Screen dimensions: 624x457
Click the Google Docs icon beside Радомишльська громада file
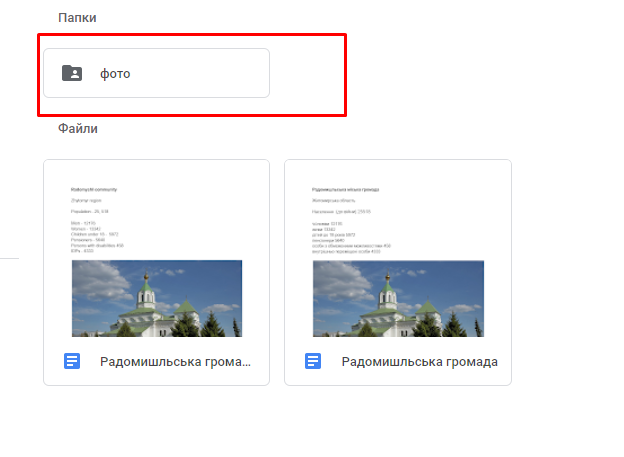tap(313, 361)
